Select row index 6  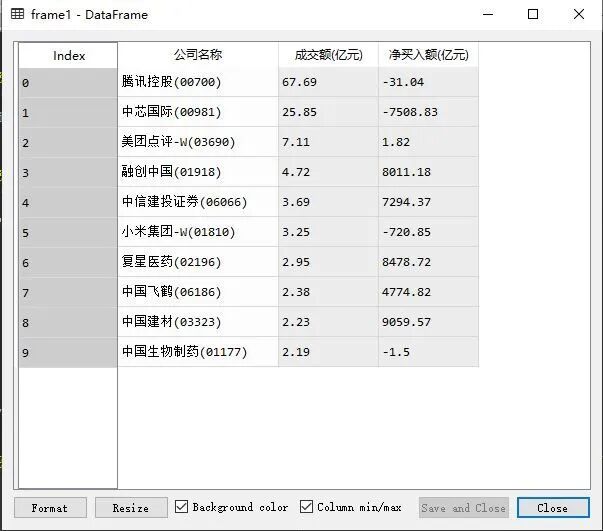[x=68, y=263]
